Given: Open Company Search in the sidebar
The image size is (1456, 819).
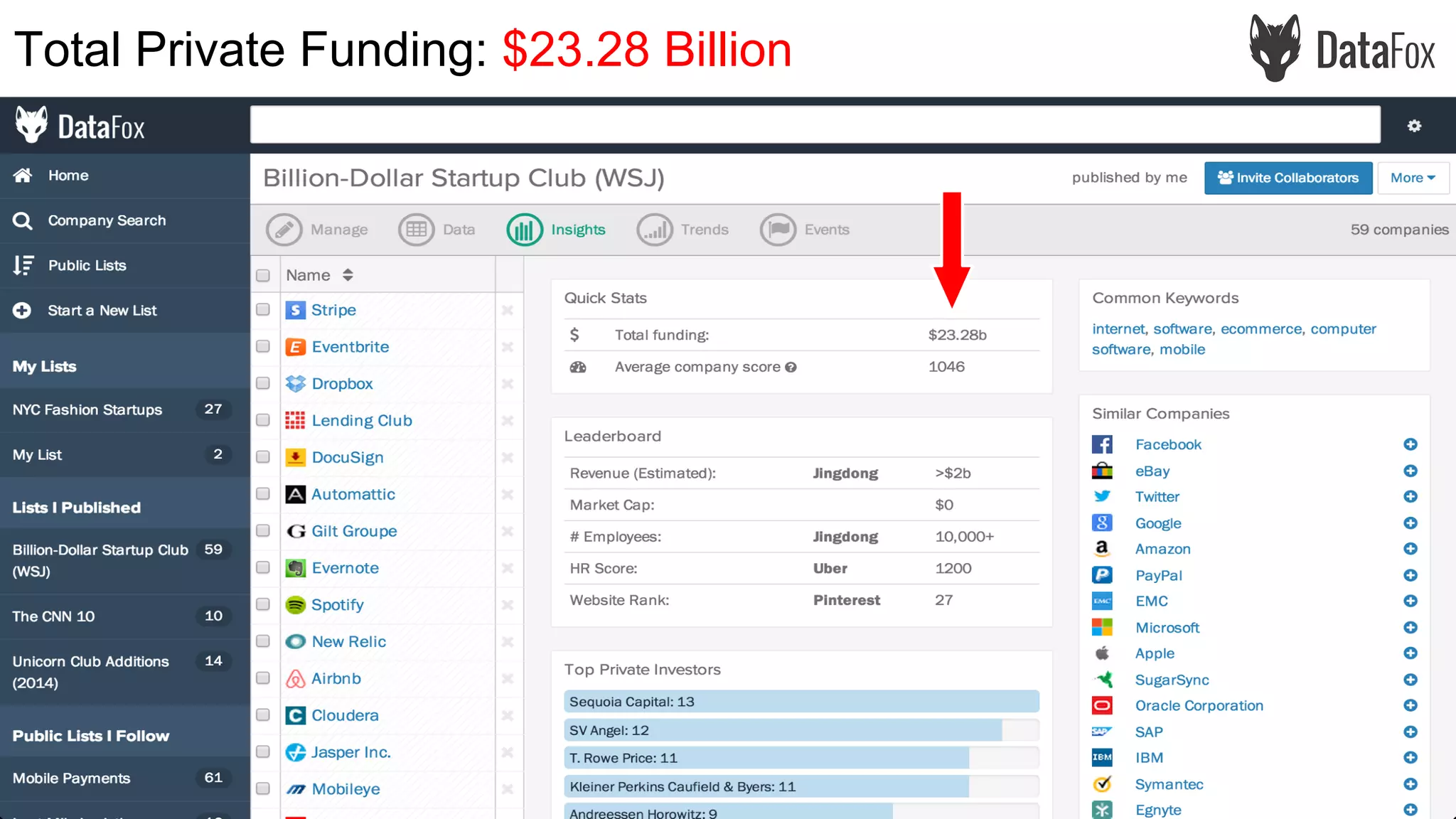Looking at the screenshot, I should point(125,221).
